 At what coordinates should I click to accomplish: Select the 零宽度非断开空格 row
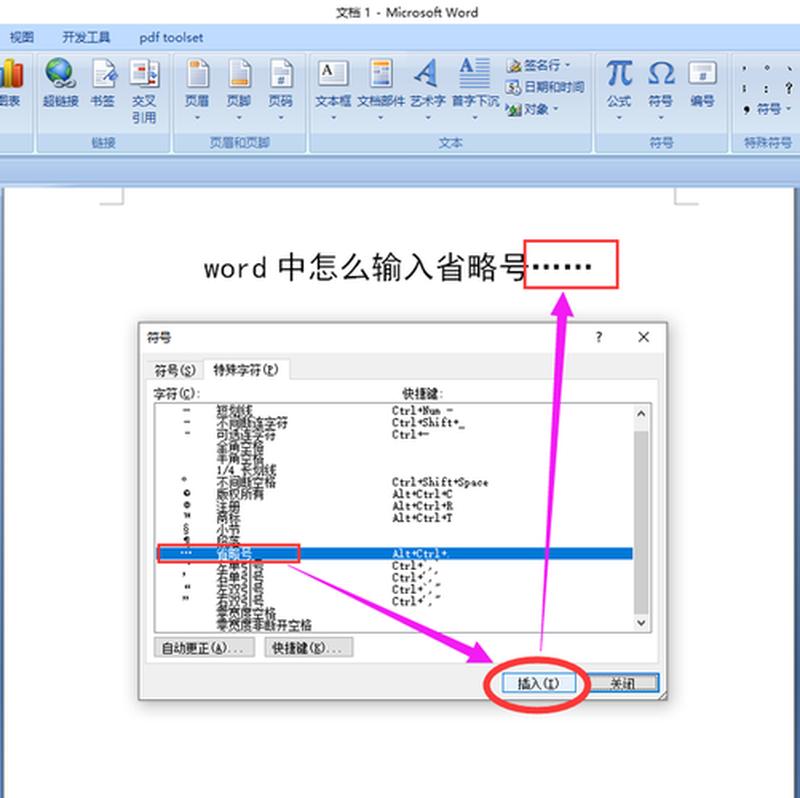pyautogui.click(x=394, y=625)
